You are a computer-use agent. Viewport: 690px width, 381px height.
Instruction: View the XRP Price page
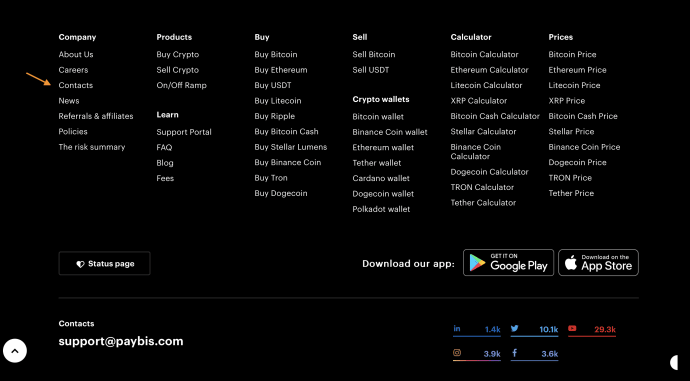[x=567, y=101]
